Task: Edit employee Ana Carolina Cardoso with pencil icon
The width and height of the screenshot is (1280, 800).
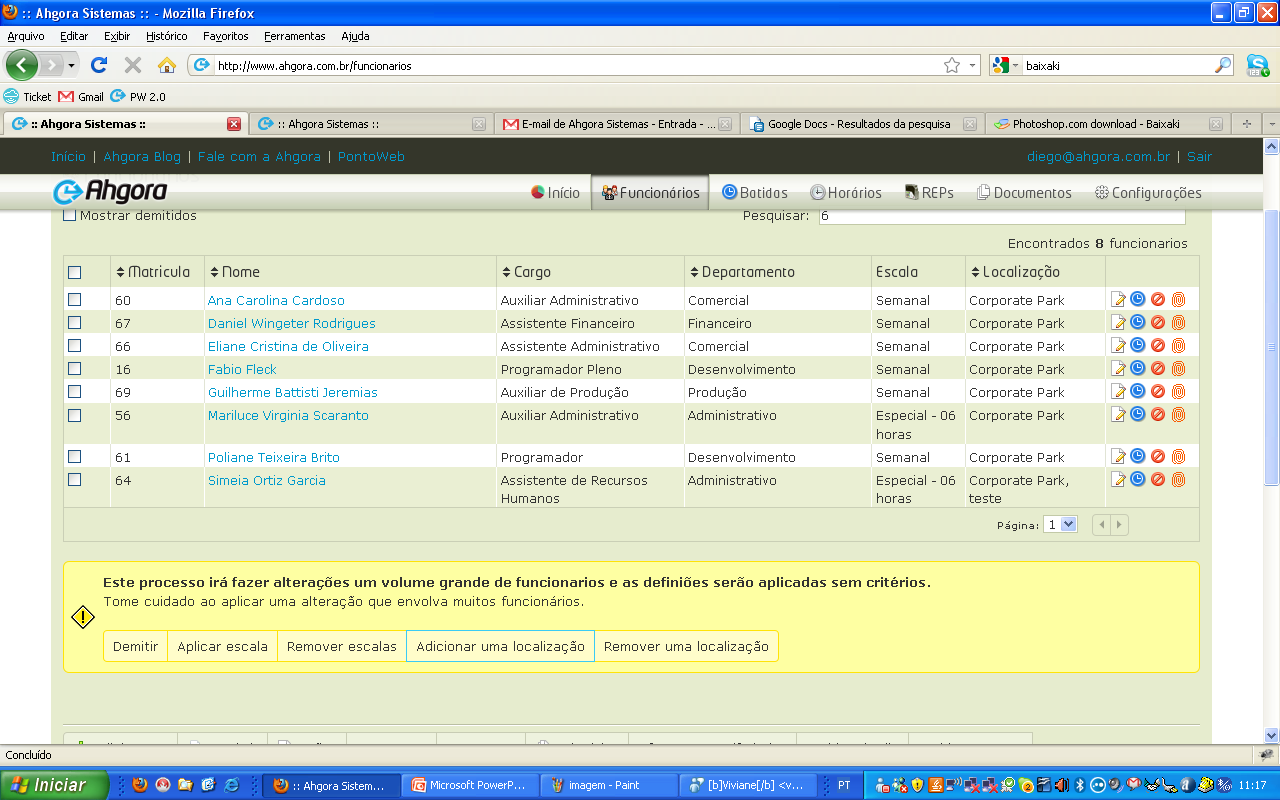Action: 1119,300
